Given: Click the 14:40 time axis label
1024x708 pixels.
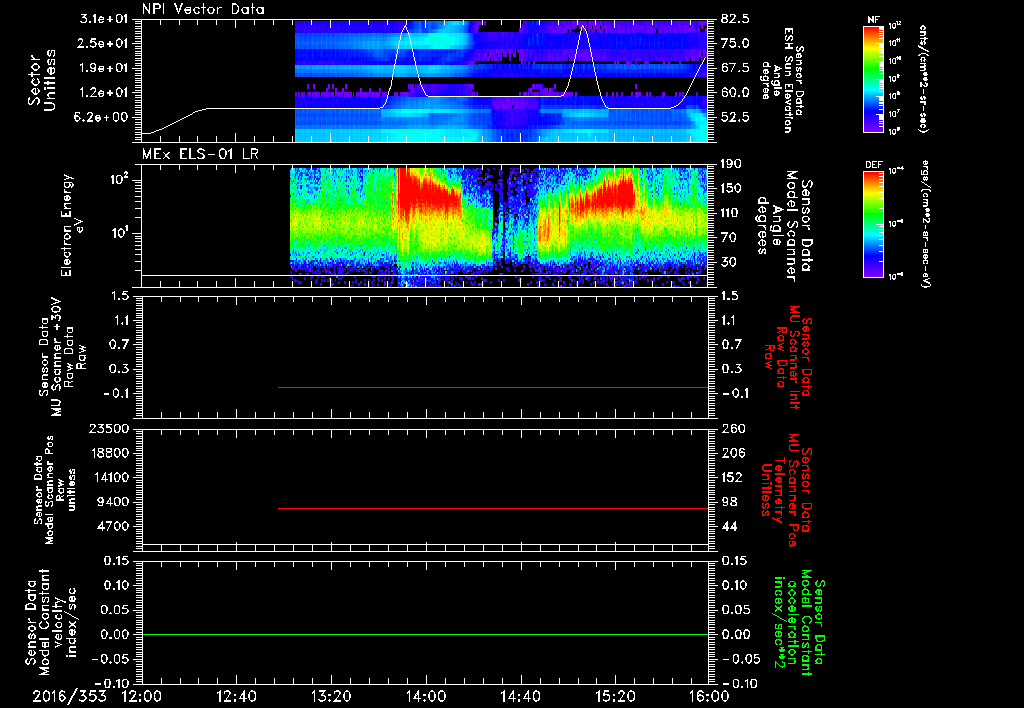Looking at the screenshot, I should 520,696.
